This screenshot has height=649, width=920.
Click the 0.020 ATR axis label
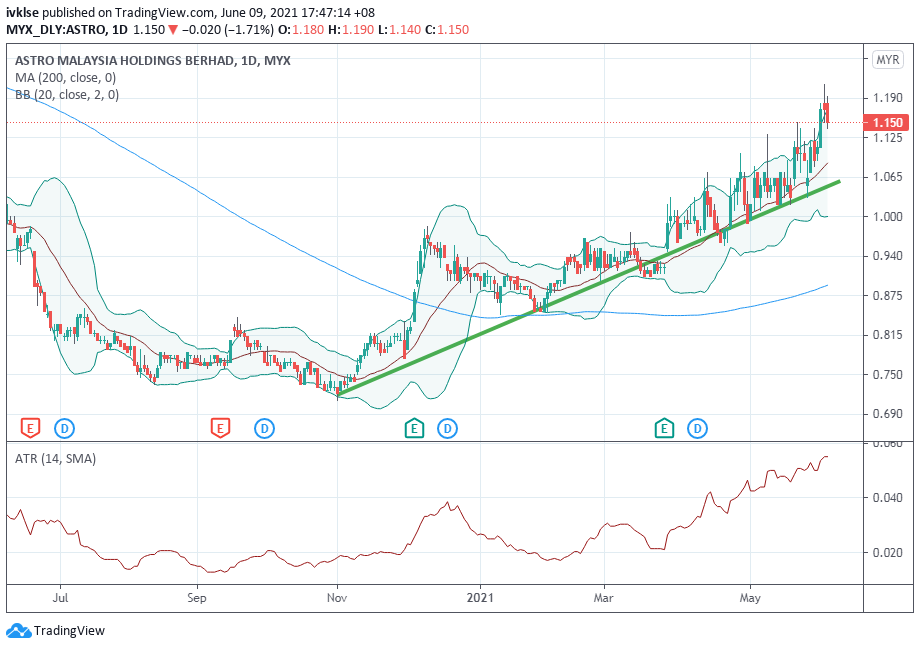[x=888, y=553]
